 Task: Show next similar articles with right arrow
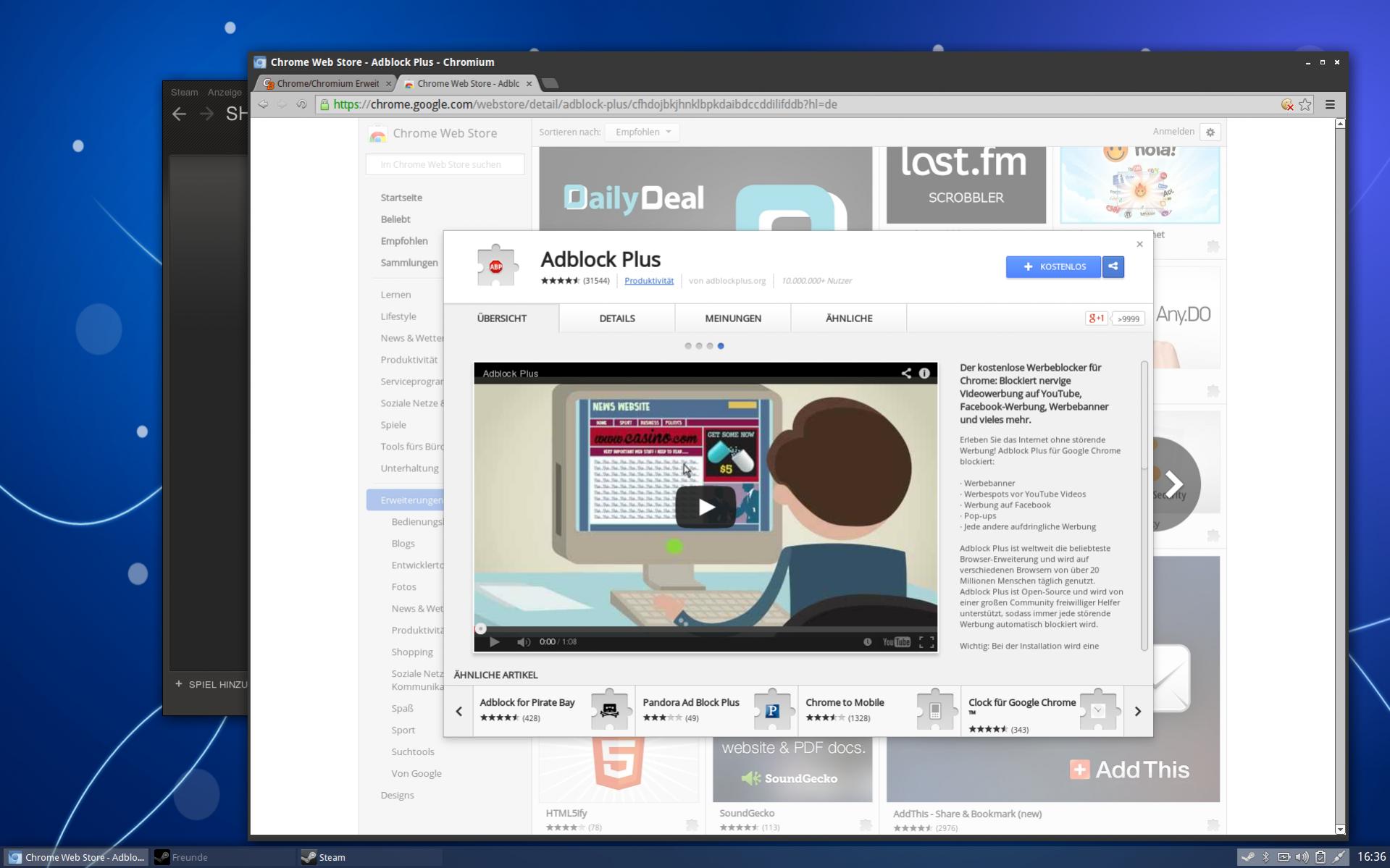pos(1138,711)
